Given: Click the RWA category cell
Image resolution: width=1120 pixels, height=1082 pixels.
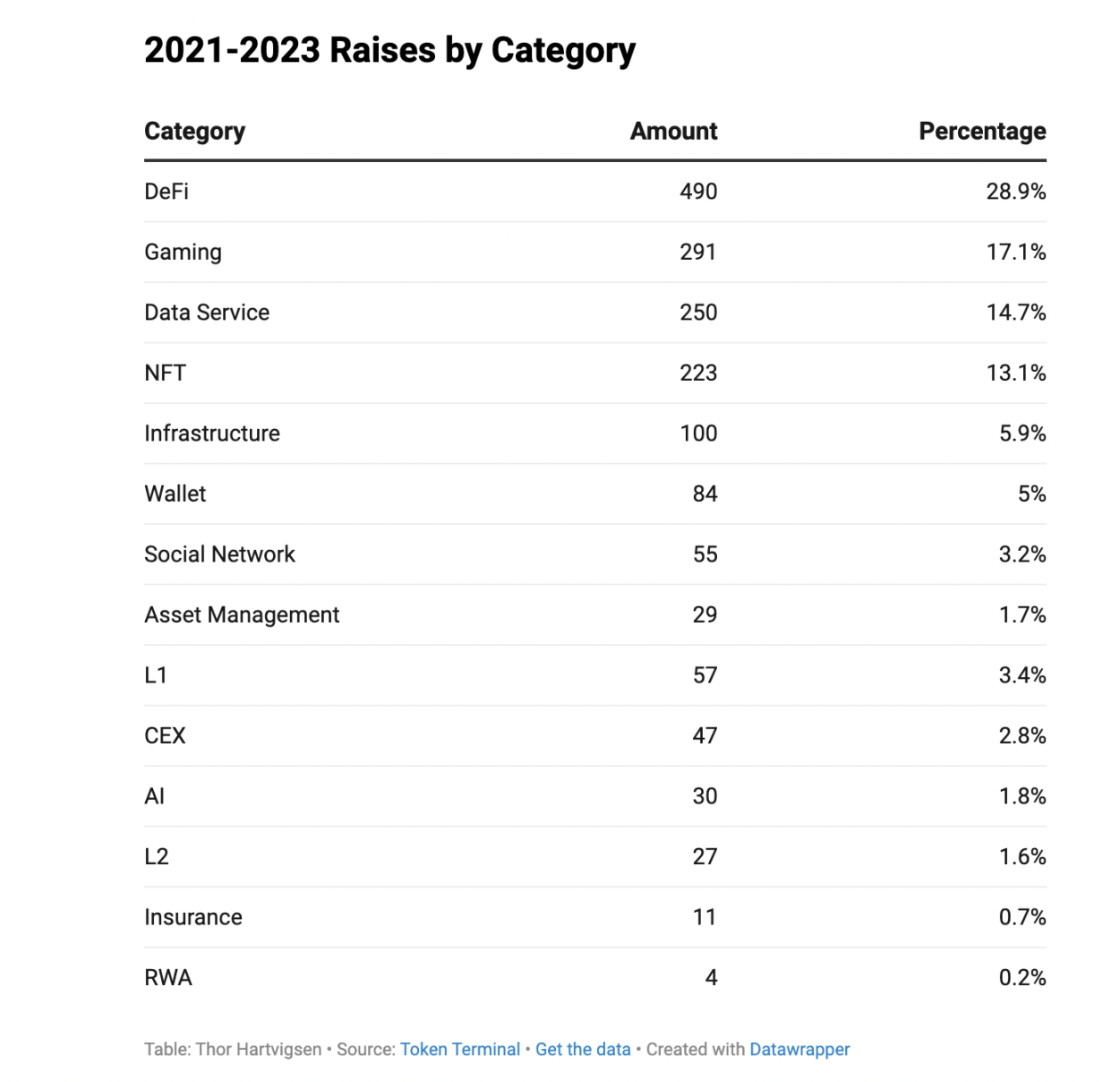Looking at the screenshot, I should tap(168, 978).
